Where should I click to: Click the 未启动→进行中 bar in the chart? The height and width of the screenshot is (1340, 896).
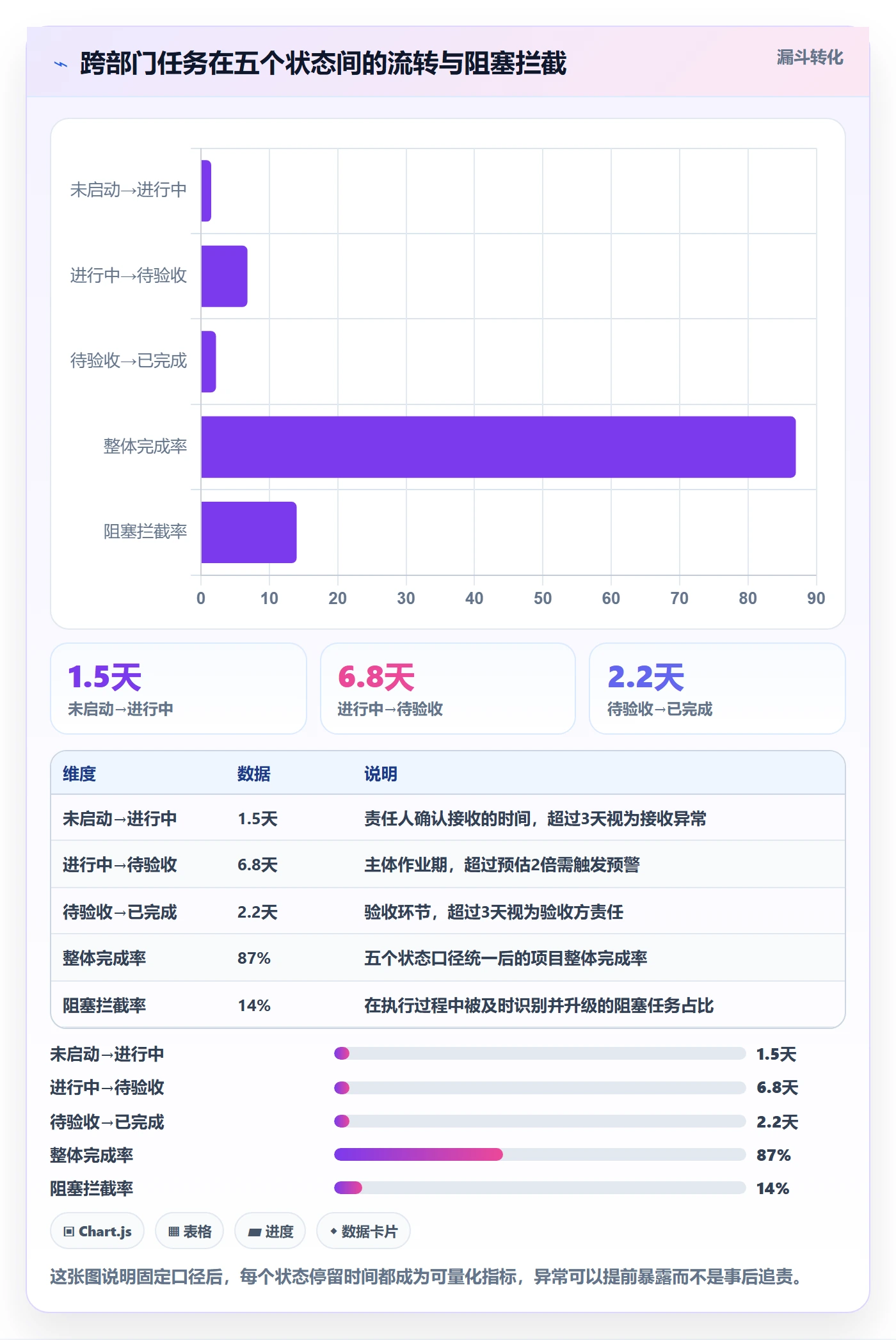click(206, 191)
